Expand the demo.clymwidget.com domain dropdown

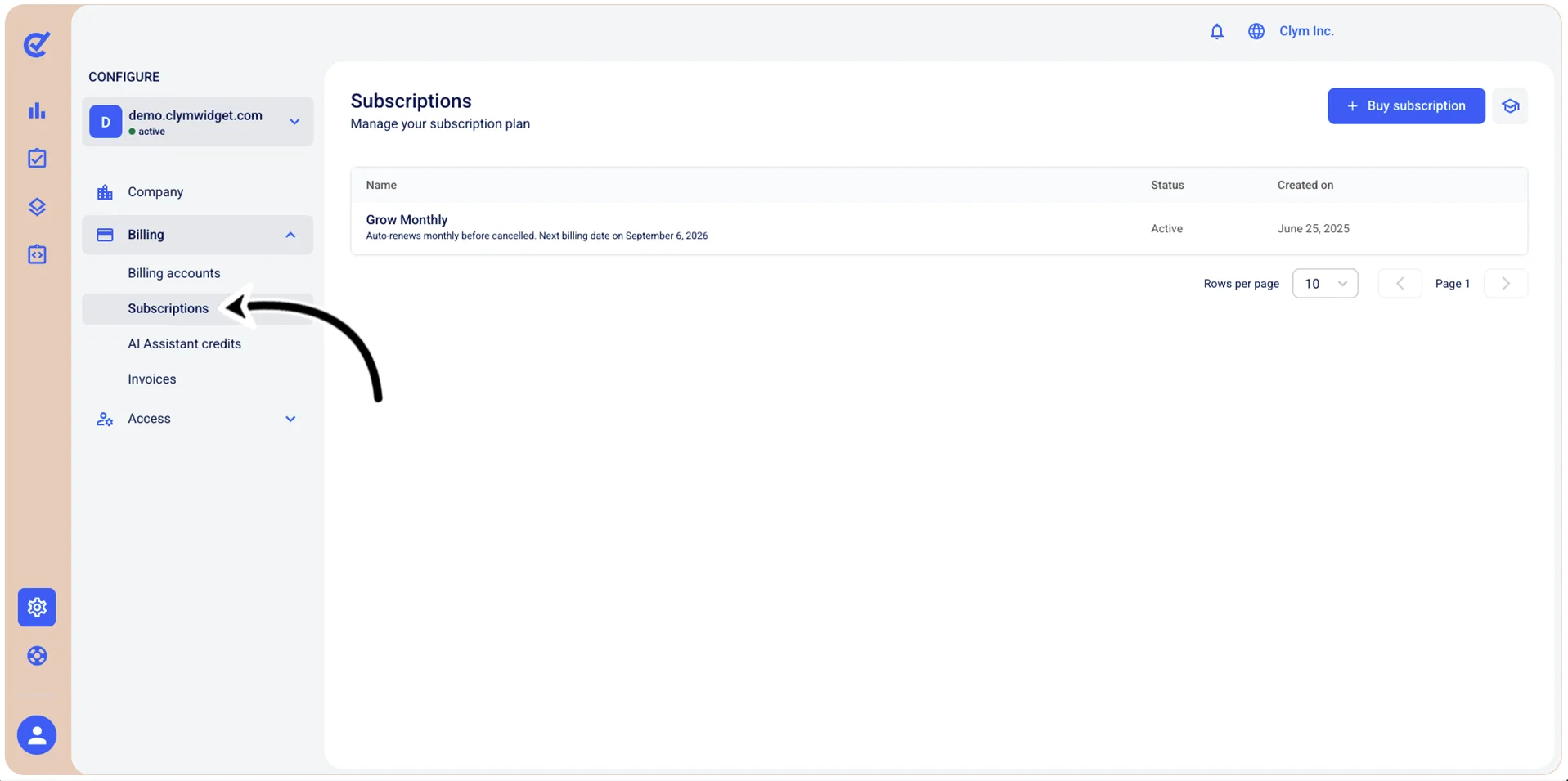click(294, 122)
